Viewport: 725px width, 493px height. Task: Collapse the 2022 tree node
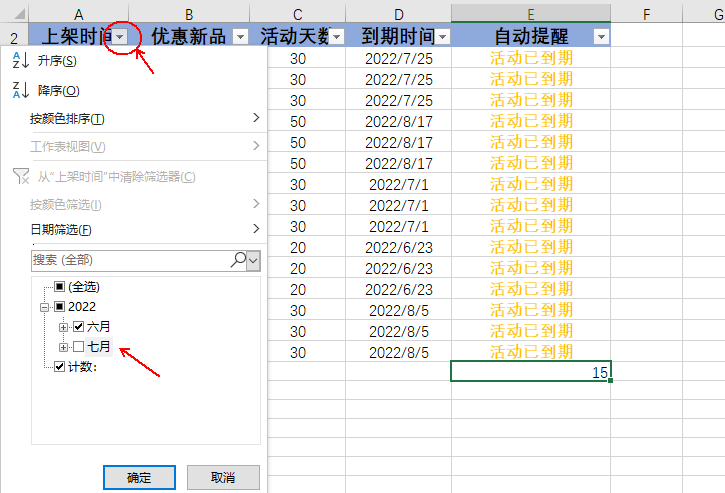tap(44, 307)
